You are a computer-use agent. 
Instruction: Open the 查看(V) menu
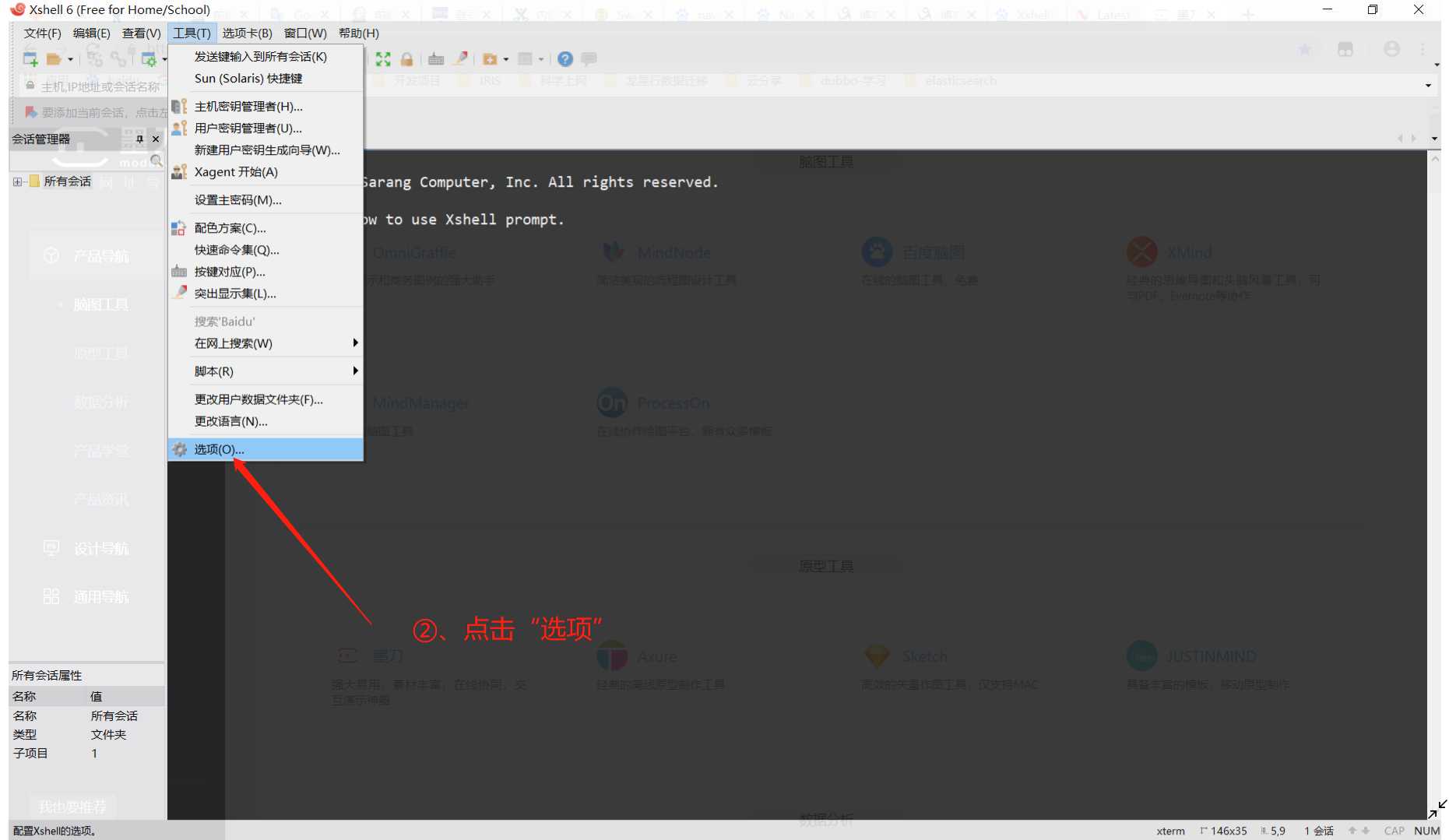[141, 33]
